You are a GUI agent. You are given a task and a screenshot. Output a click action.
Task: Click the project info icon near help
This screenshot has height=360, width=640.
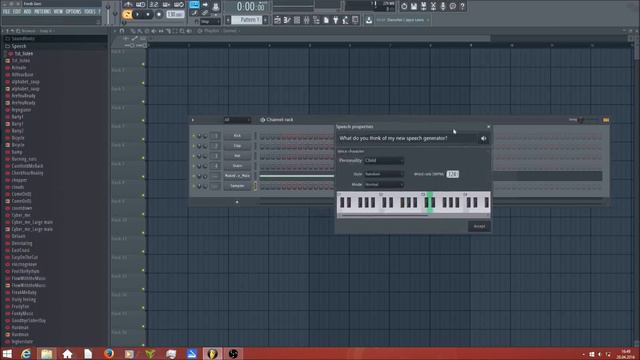pos(453,6)
